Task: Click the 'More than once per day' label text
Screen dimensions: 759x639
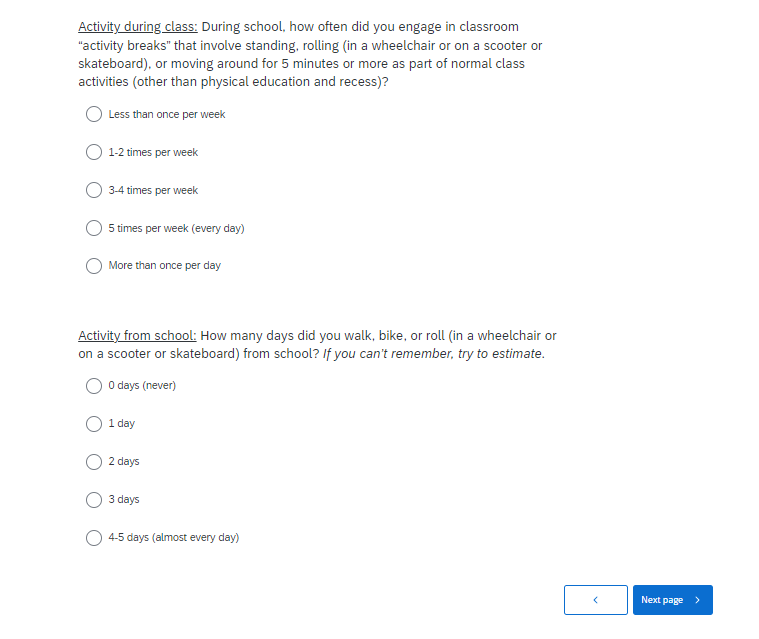Action: click(x=165, y=266)
